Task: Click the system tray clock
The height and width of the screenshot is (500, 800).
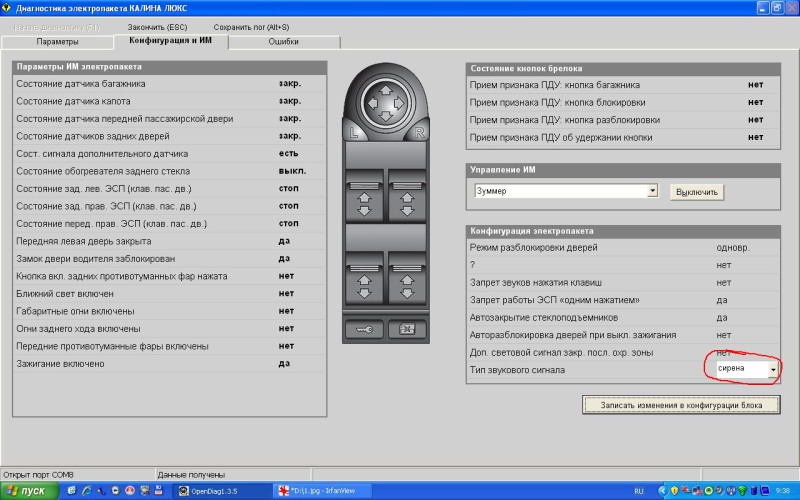Action: coord(782,491)
